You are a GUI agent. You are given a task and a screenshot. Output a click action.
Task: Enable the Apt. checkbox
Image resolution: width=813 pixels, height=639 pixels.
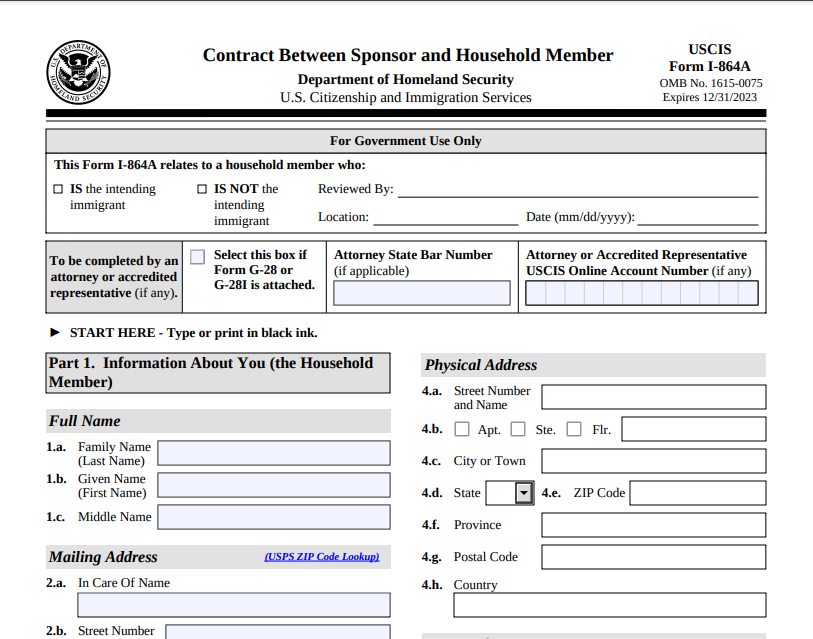[461, 428]
